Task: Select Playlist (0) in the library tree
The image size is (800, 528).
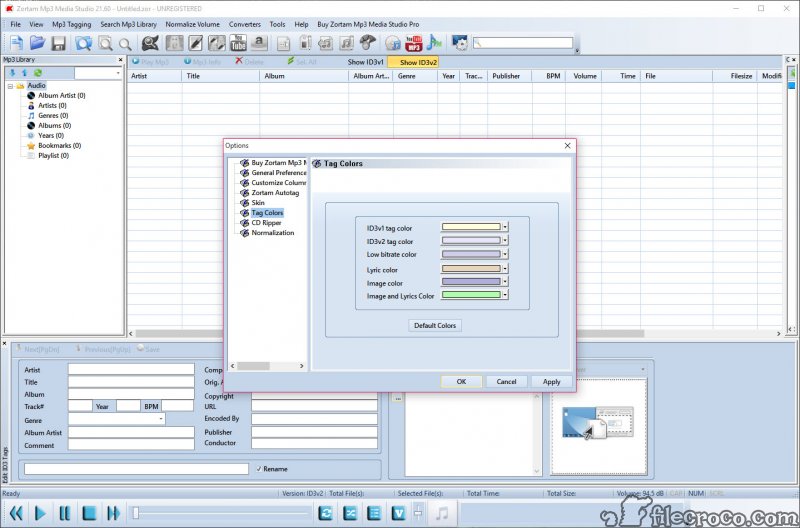Action: [54, 156]
